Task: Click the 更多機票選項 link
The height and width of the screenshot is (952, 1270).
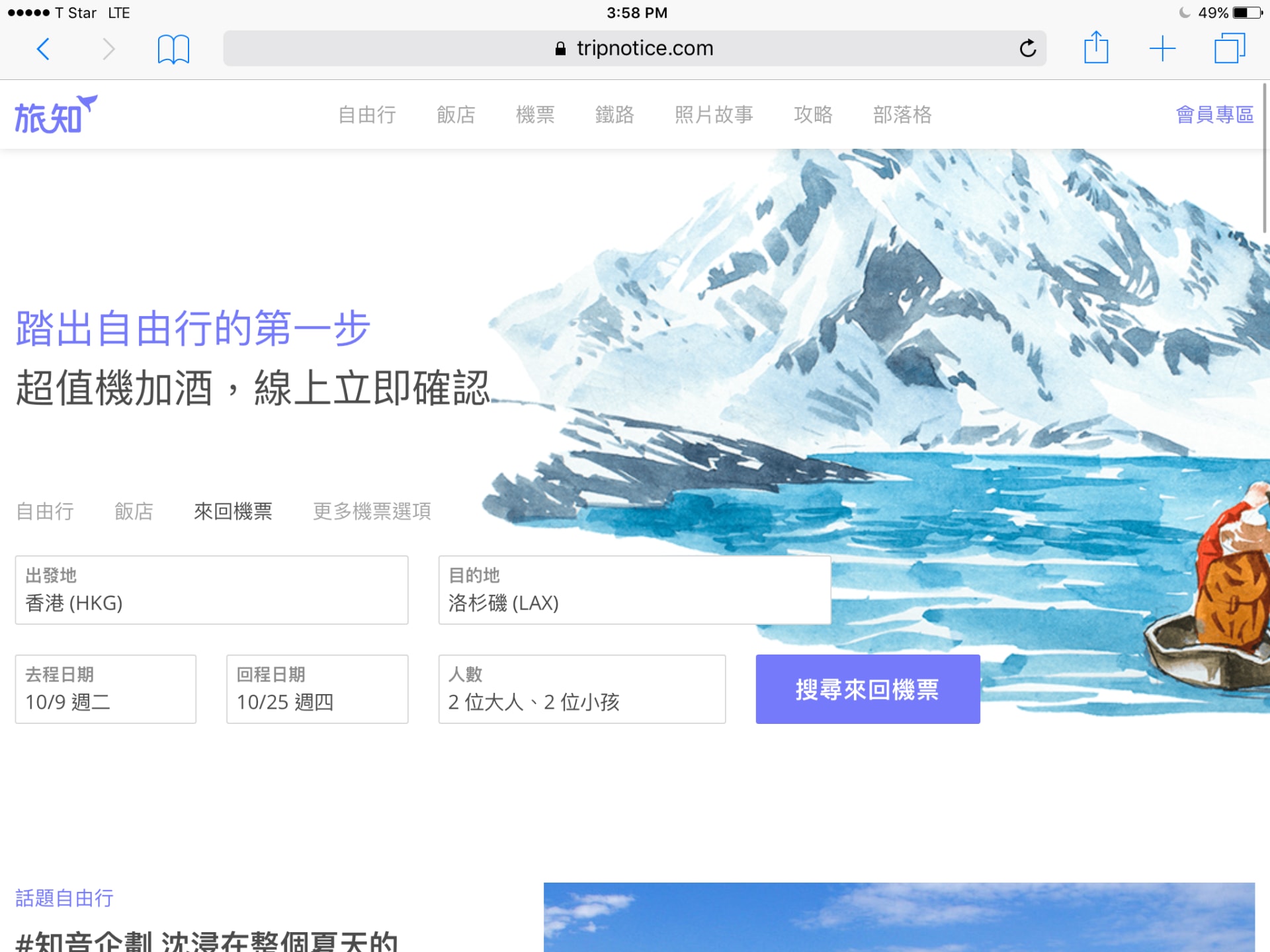Action: [x=372, y=511]
